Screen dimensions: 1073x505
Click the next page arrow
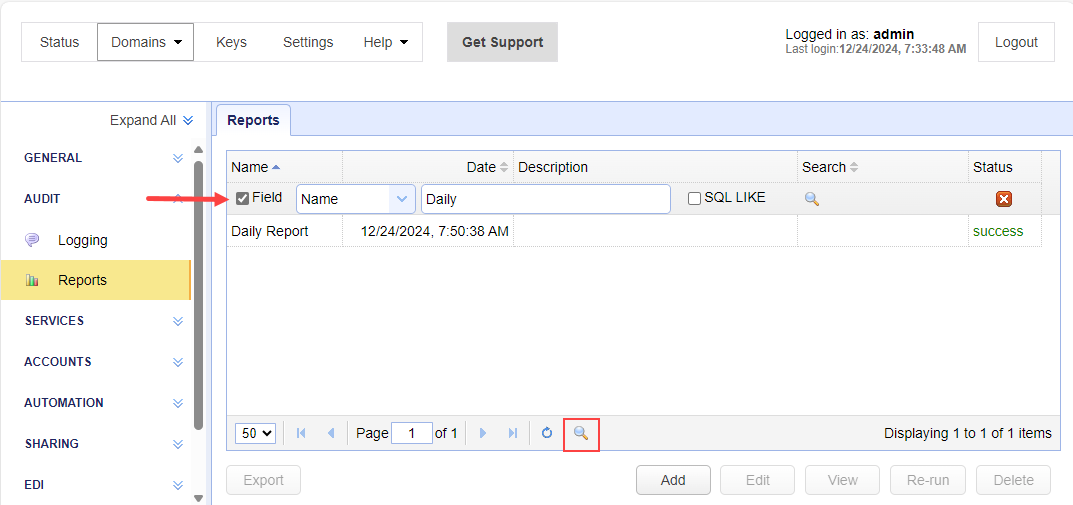[x=483, y=433]
